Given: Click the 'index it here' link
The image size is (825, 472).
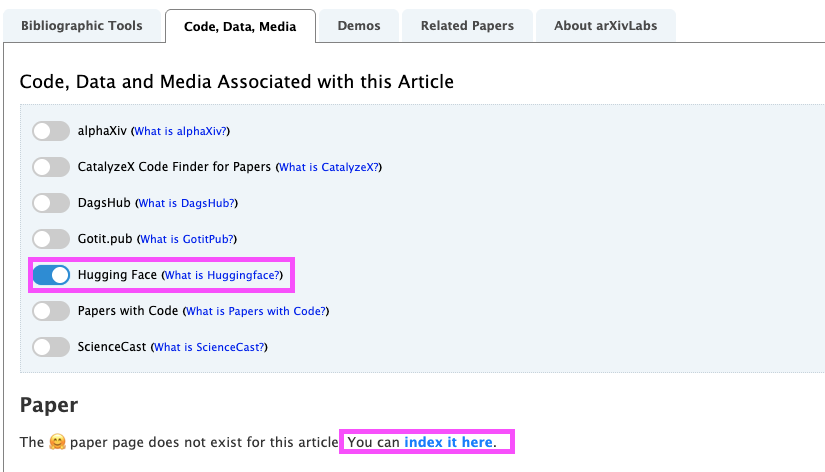Looking at the screenshot, I should [448, 442].
